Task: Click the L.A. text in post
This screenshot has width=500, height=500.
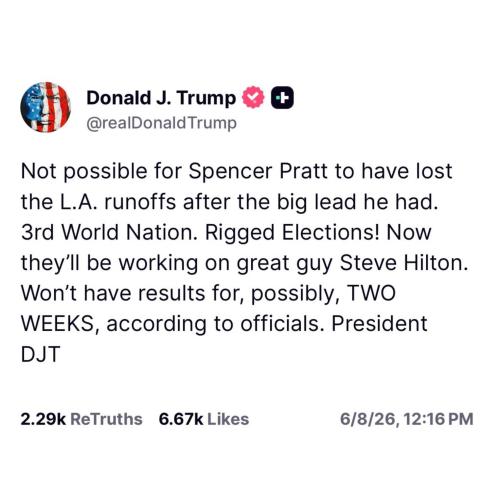Action: [79, 202]
